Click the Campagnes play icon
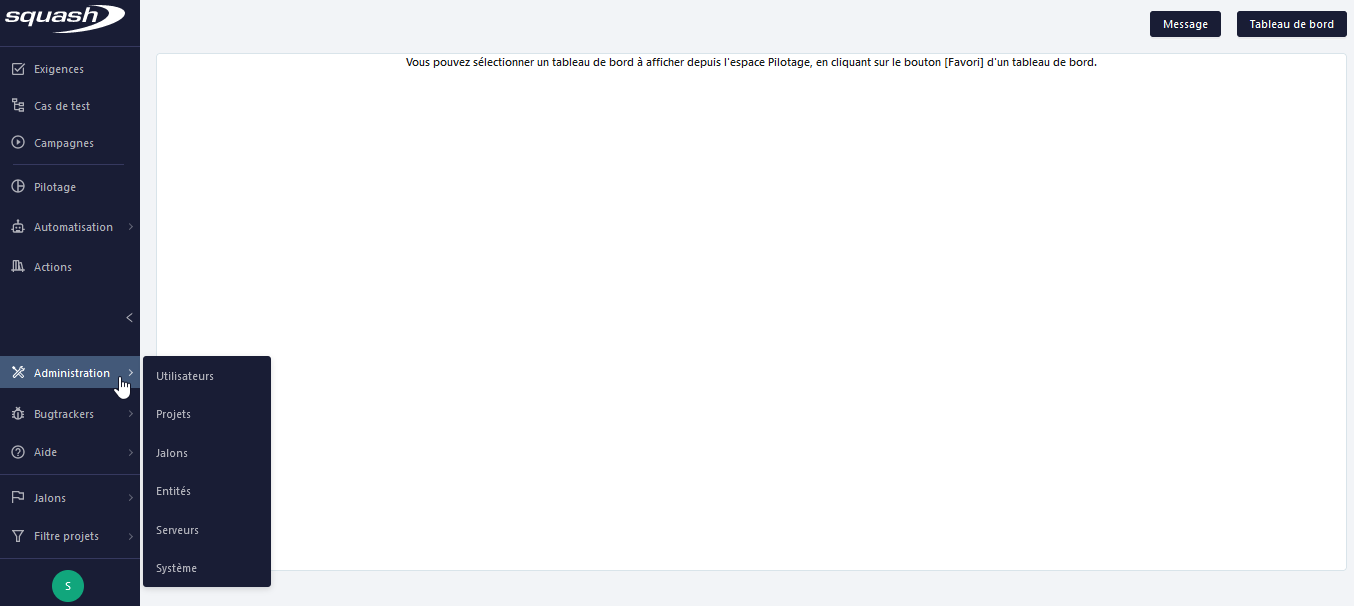Screen dimensions: 1354x606 click(x=18, y=143)
